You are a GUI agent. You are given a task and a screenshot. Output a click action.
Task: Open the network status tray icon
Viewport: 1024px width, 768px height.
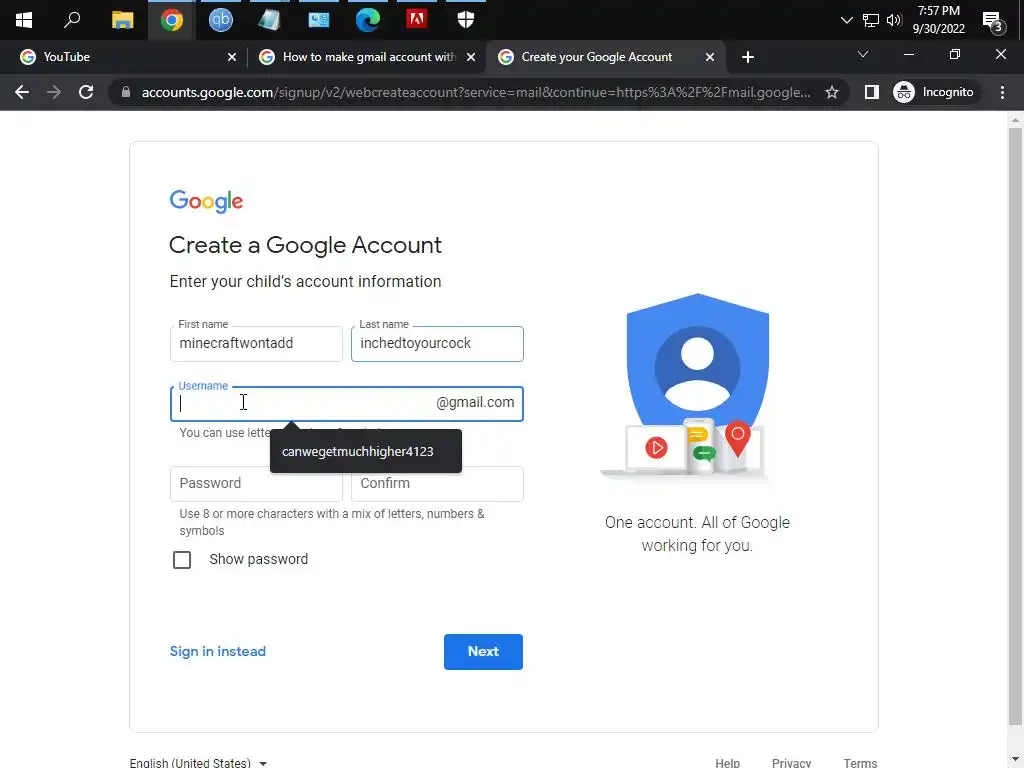click(x=871, y=20)
